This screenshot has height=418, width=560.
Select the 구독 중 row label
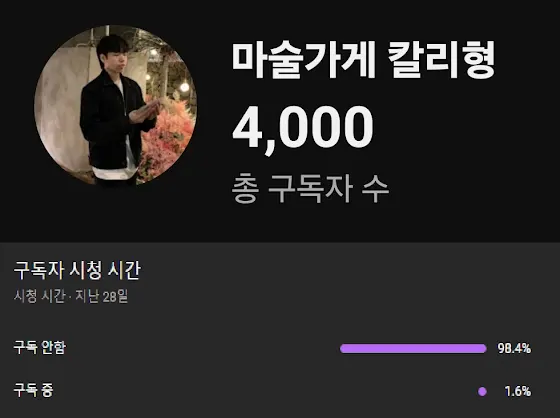pyautogui.click(x=33, y=390)
